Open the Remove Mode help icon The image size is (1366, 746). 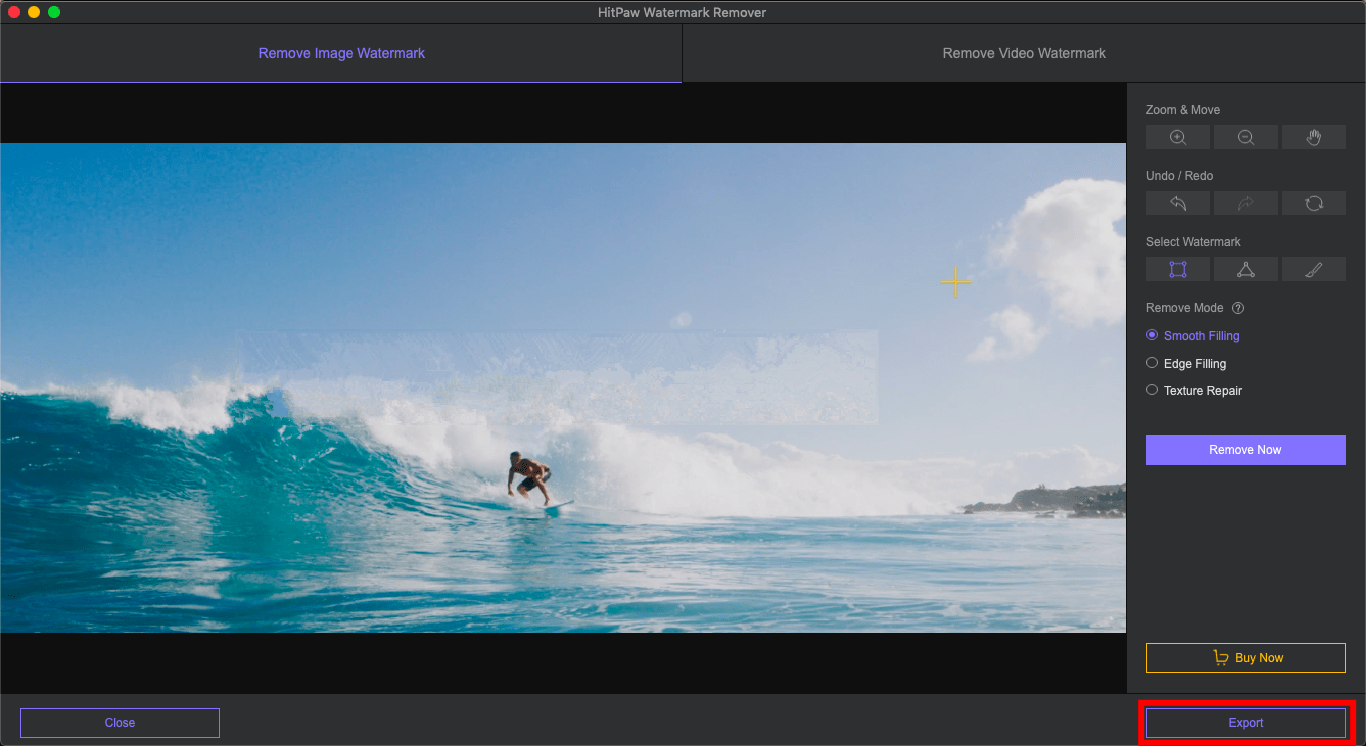[x=1238, y=308]
